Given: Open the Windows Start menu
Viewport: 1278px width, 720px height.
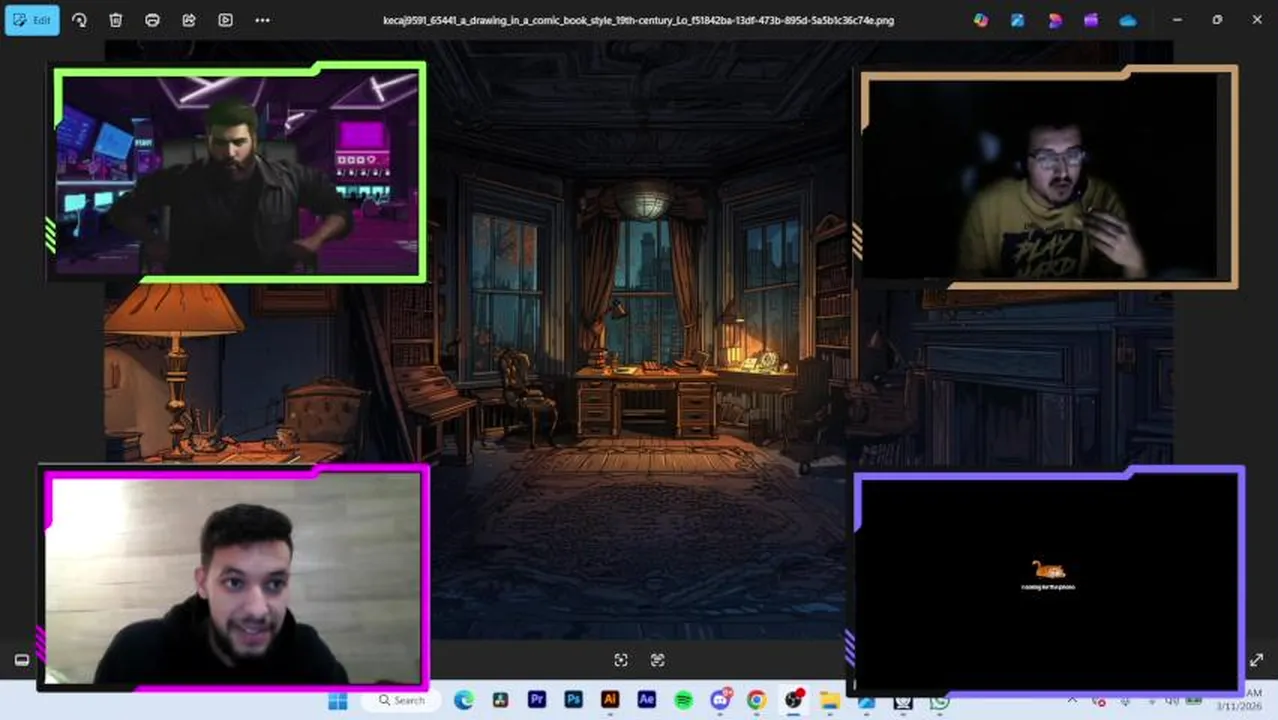Looking at the screenshot, I should click(x=338, y=700).
